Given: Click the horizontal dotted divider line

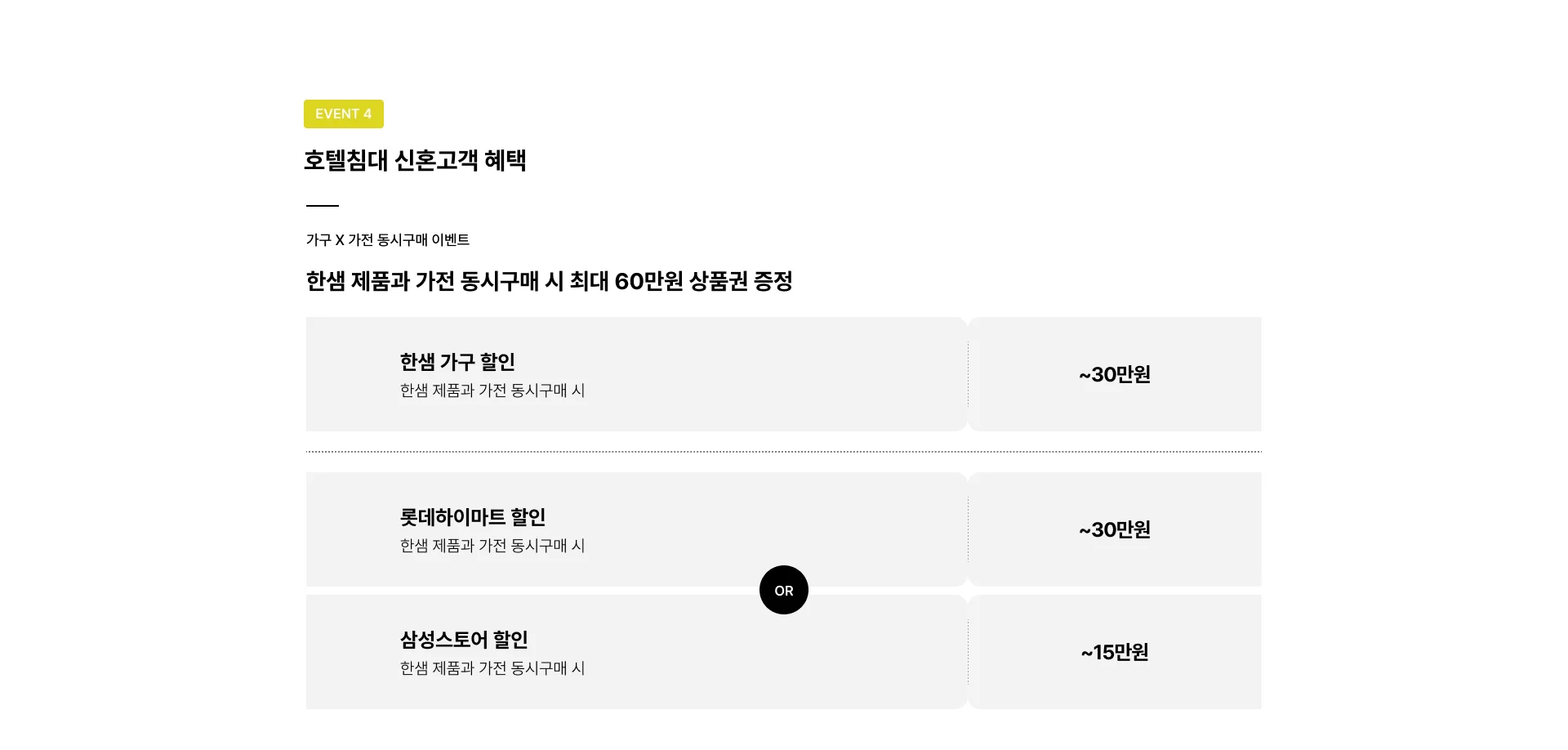Looking at the screenshot, I should (783, 451).
